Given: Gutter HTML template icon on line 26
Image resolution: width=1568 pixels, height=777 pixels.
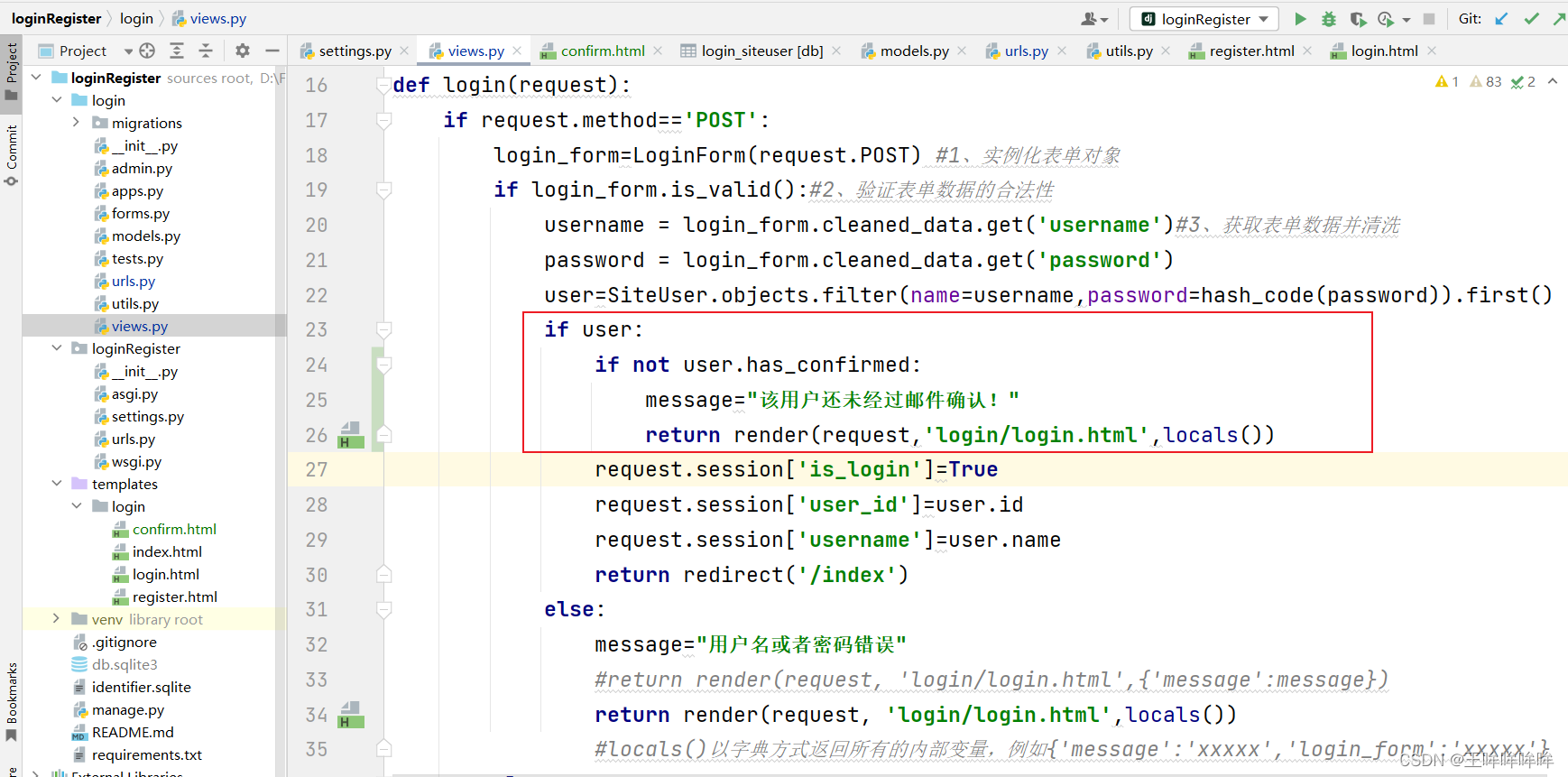Looking at the screenshot, I should pyautogui.click(x=350, y=435).
